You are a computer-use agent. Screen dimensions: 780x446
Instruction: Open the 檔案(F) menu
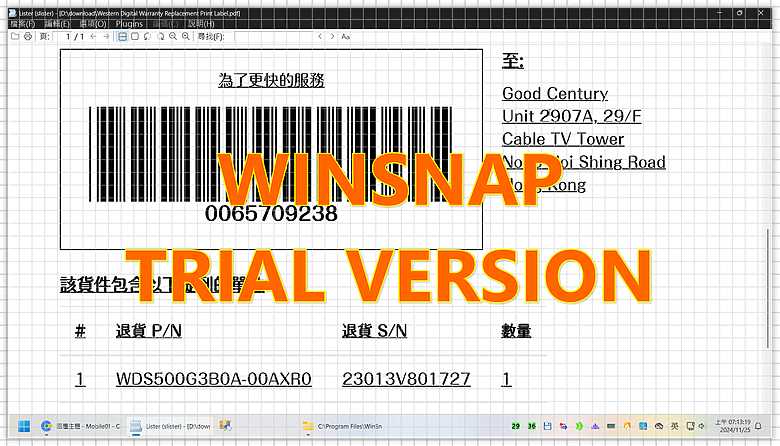[x=23, y=23]
